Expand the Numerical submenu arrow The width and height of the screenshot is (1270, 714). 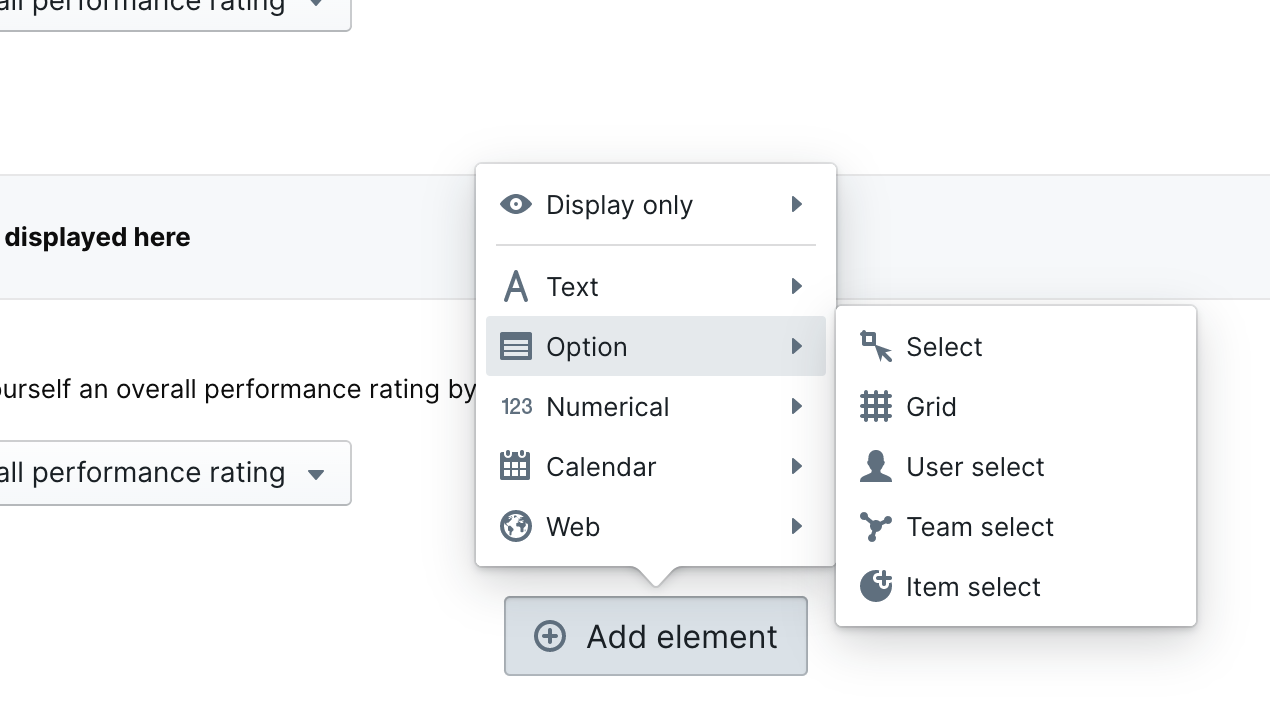coord(797,407)
